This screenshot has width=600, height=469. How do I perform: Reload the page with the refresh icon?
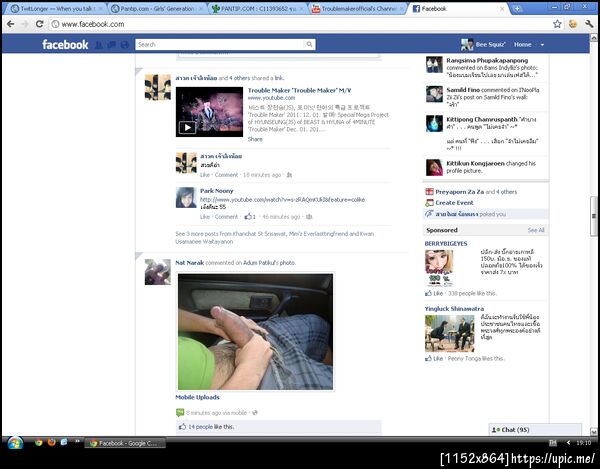point(39,24)
